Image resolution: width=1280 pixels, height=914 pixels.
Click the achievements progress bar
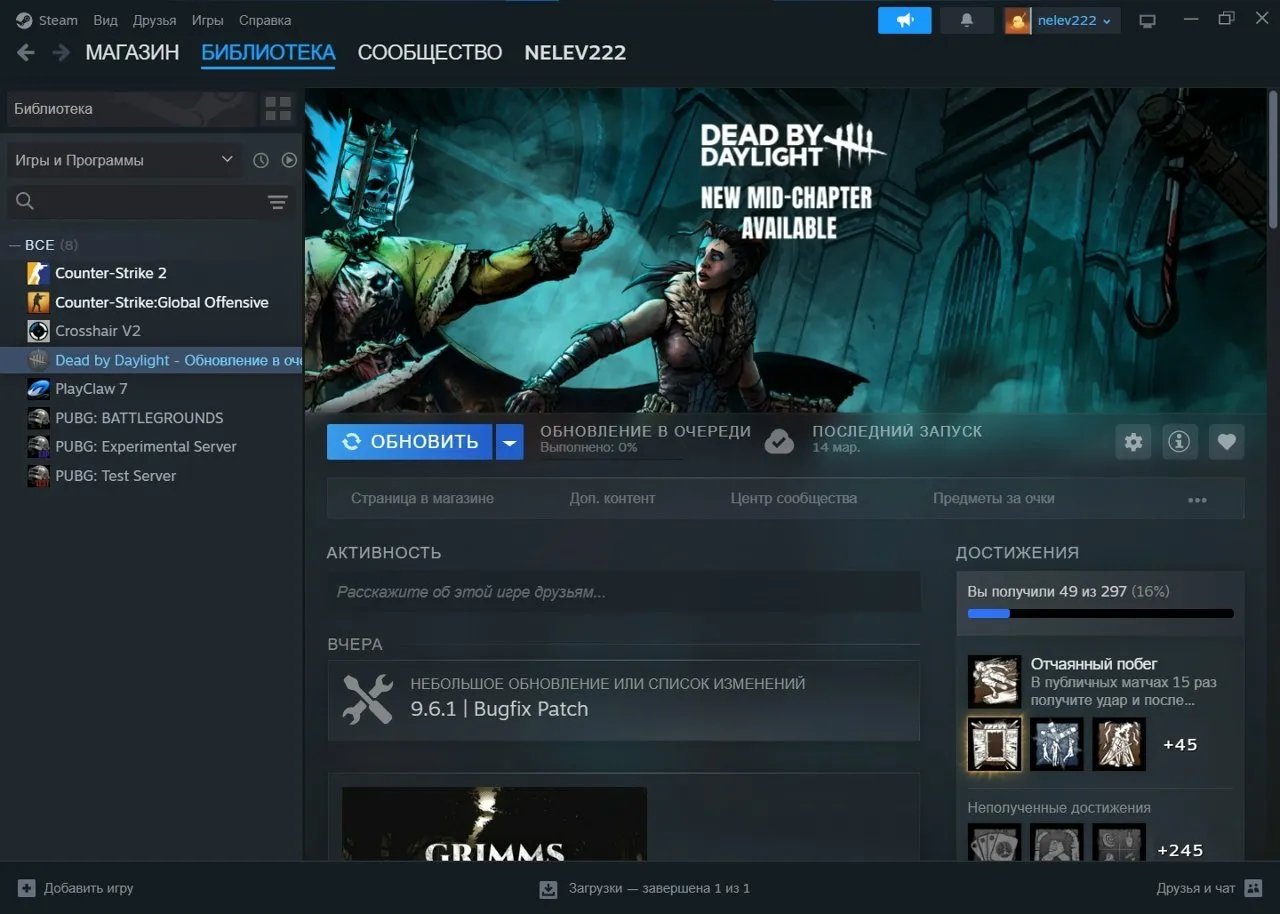[x=1100, y=614]
